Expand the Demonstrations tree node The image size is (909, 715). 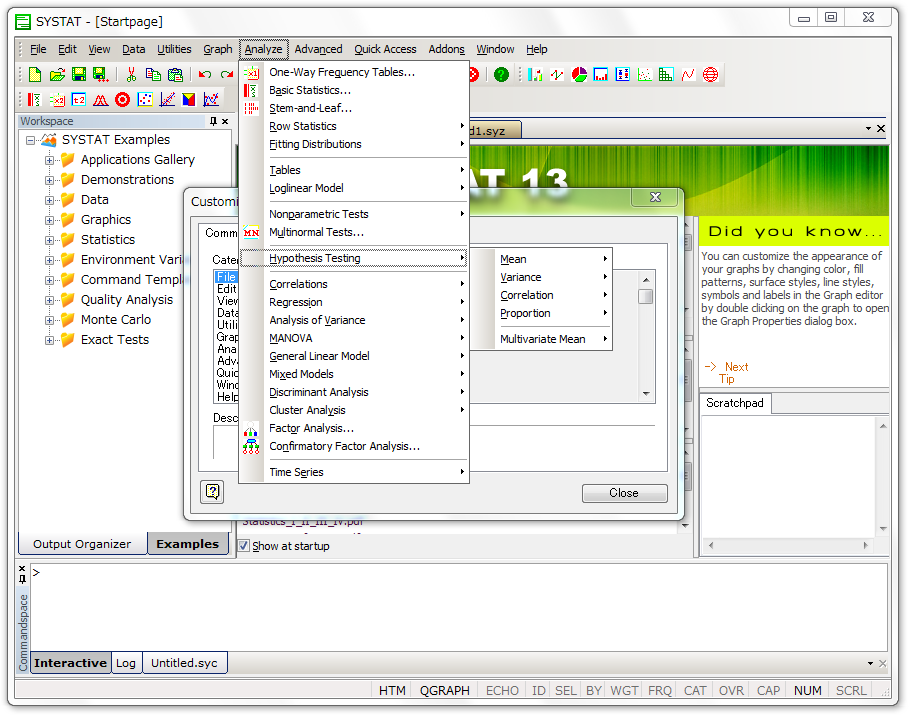click(49, 180)
